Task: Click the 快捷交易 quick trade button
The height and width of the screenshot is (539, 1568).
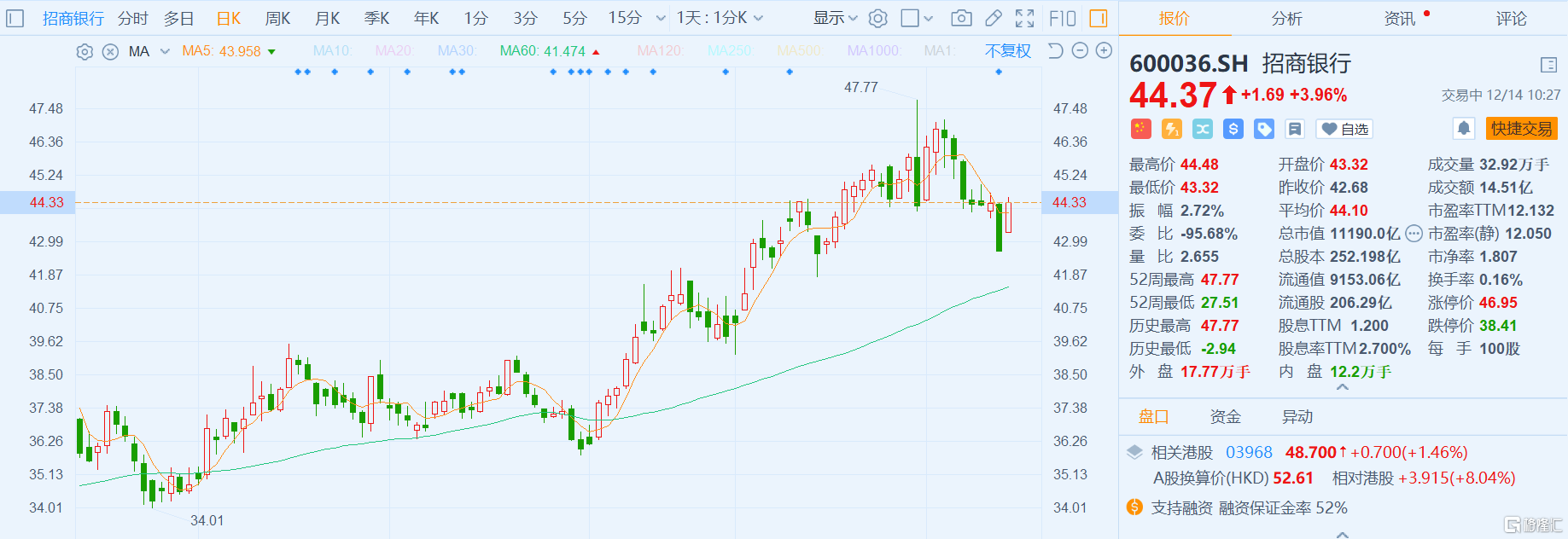Action: pyautogui.click(x=1521, y=129)
